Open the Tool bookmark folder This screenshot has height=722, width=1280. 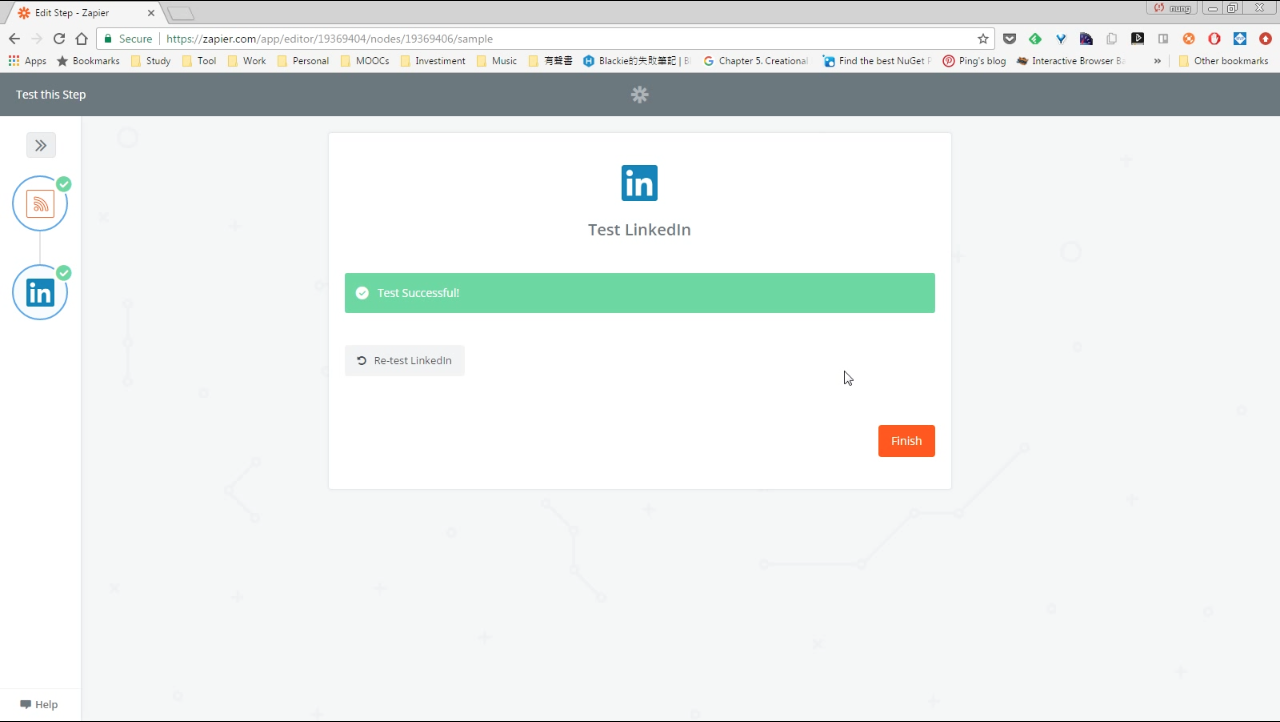199,61
